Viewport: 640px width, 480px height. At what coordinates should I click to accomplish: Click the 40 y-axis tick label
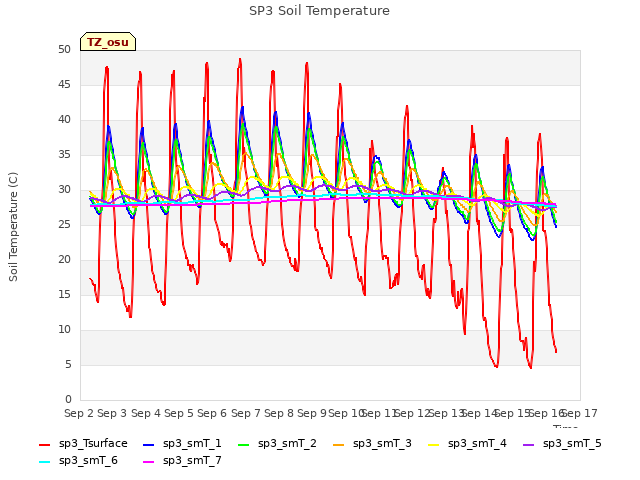tap(64, 120)
